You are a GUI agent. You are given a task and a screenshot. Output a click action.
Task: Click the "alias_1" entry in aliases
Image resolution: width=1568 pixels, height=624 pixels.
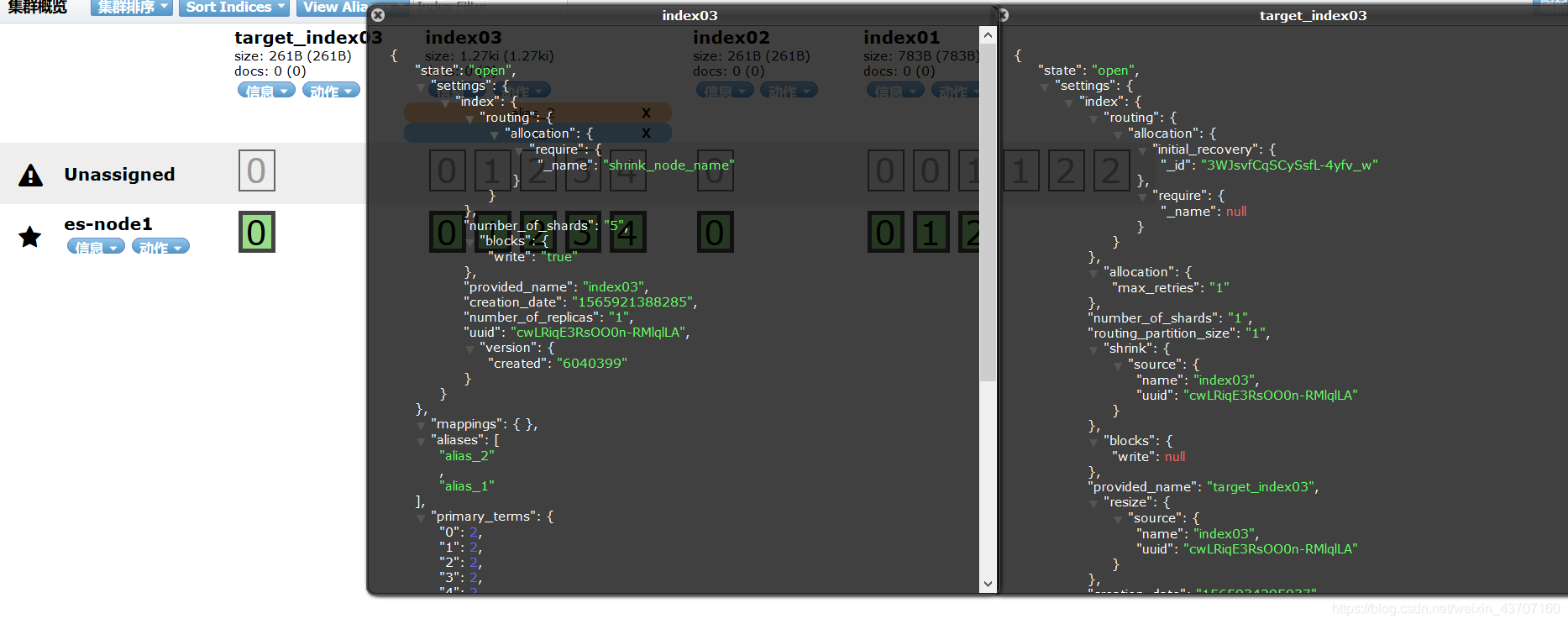[467, 486]
